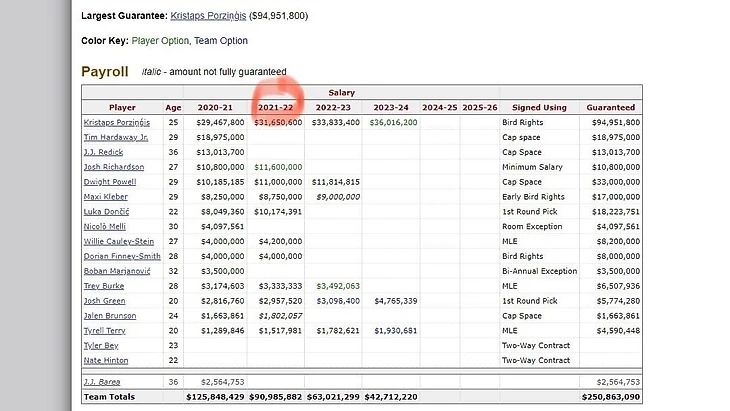Click the J.J. Redick player link
730x411 pixels.
104,152
